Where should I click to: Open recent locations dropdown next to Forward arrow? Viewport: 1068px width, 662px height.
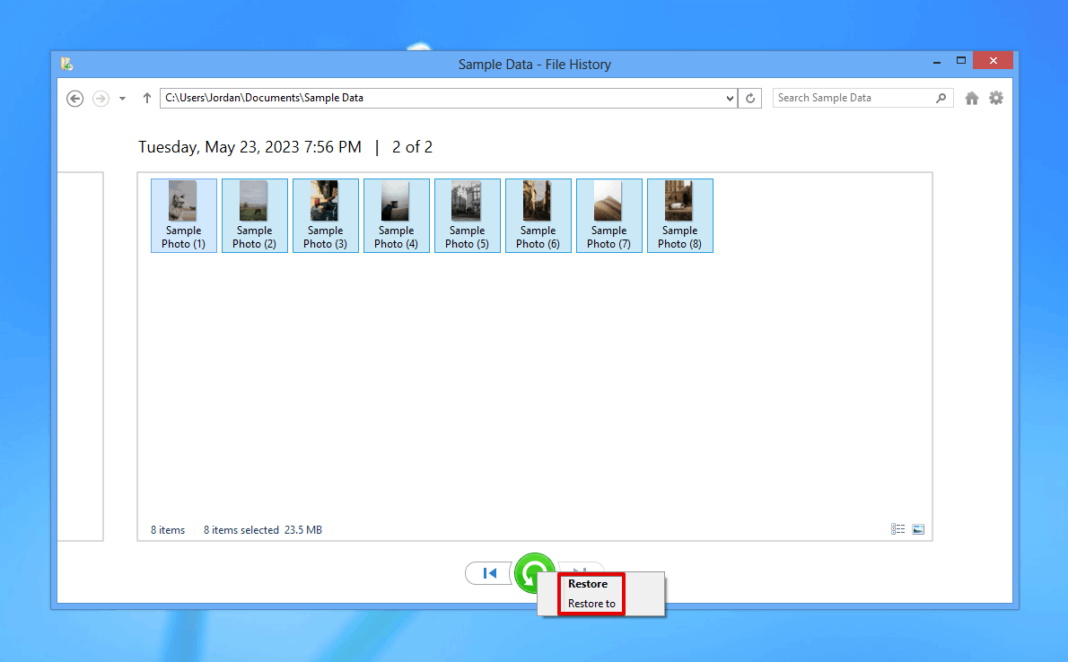121,98
